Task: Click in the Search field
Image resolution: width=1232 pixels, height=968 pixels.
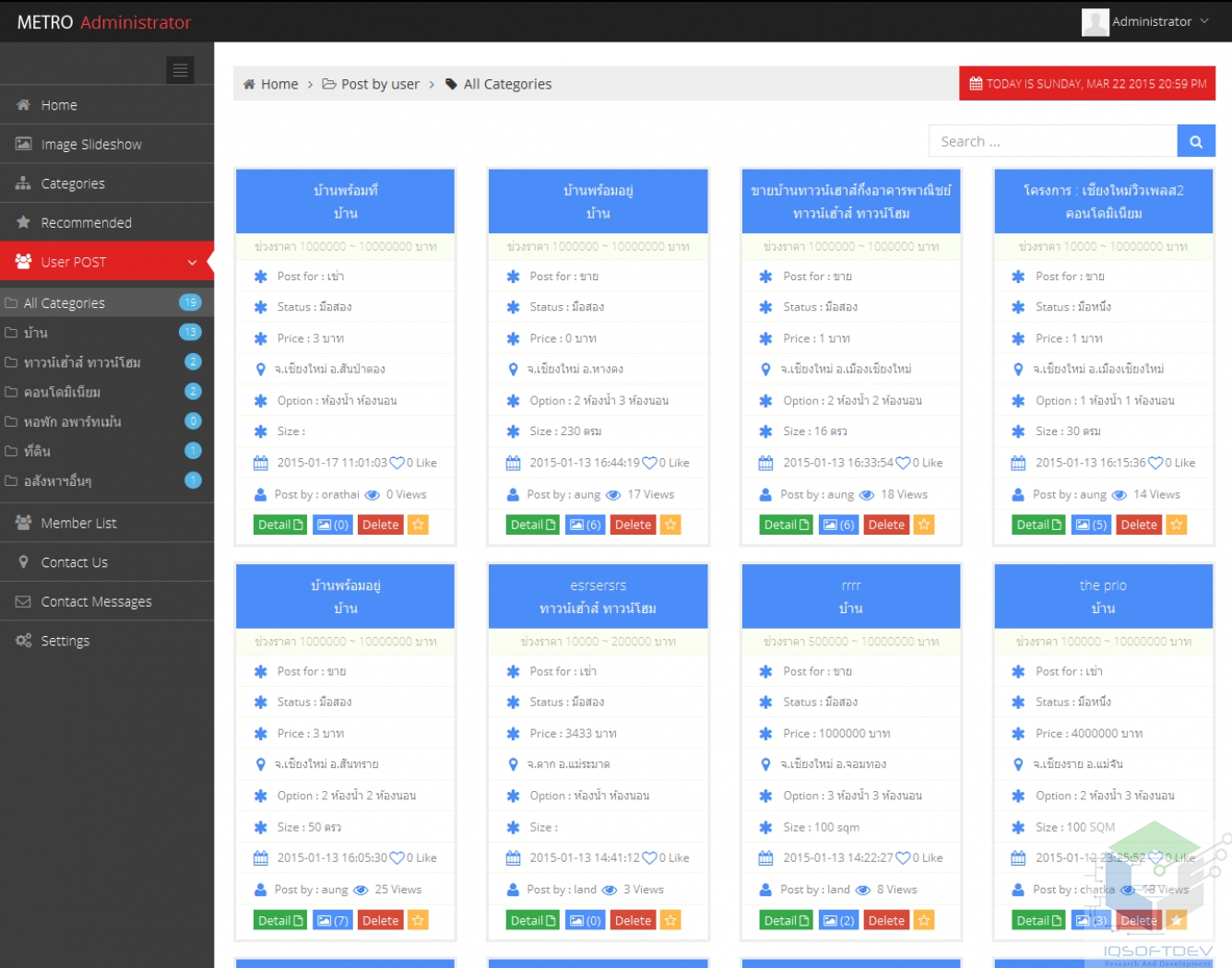Action: tap(1053, 141)
